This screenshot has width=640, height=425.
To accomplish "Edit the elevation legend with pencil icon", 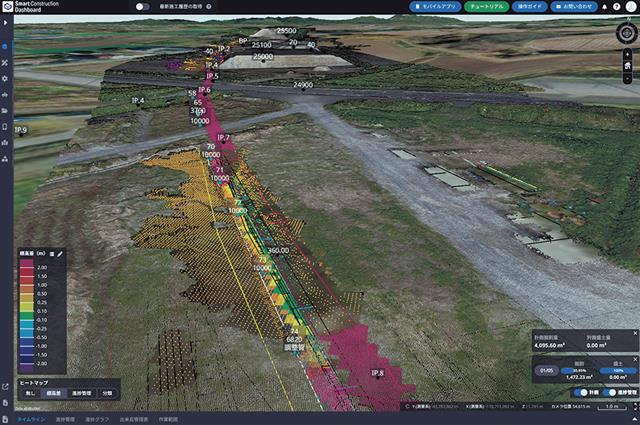I will point(60,255).
